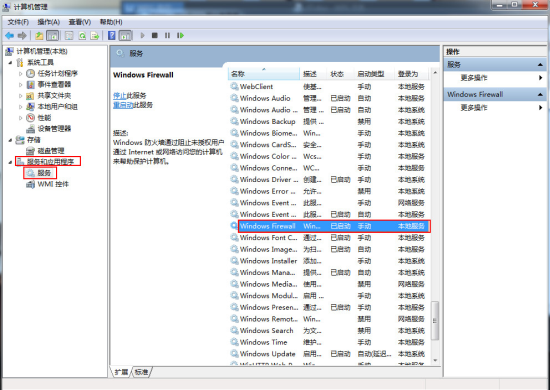
Task: Click the Restart service toolbar icon
Action: (x=180, y=35)
